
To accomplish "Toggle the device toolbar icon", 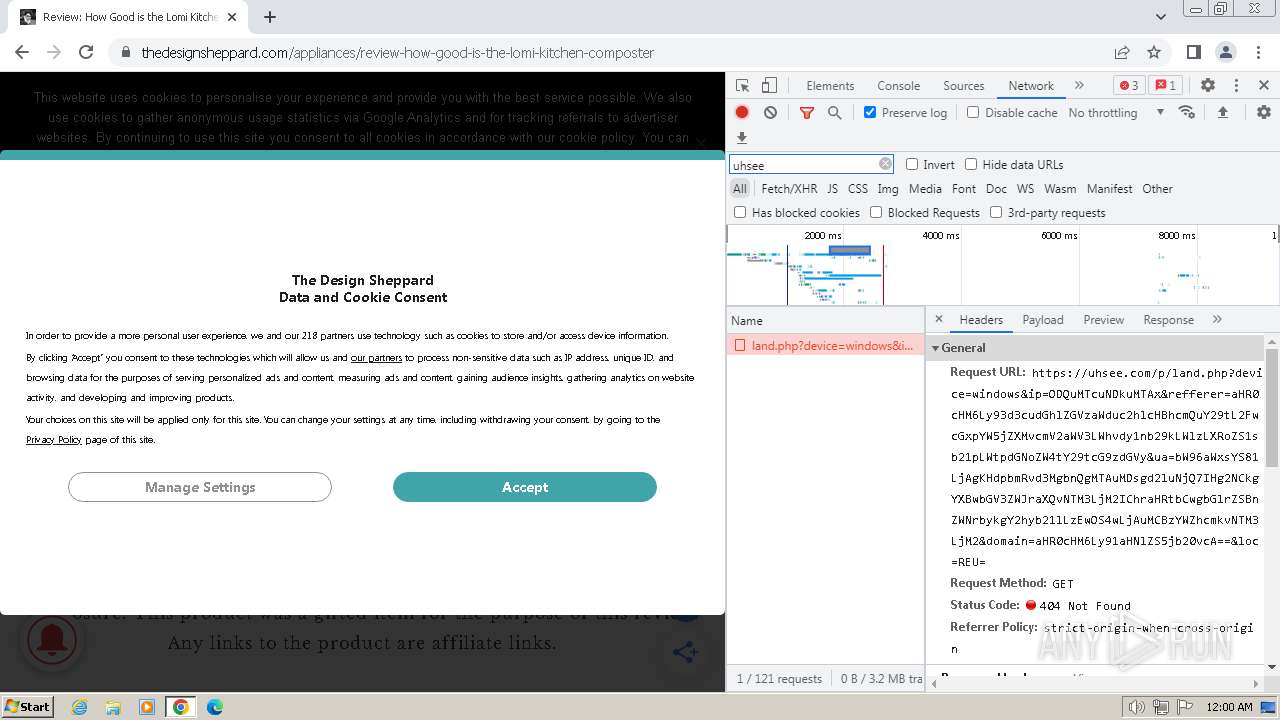I will [x=769, y=86].
